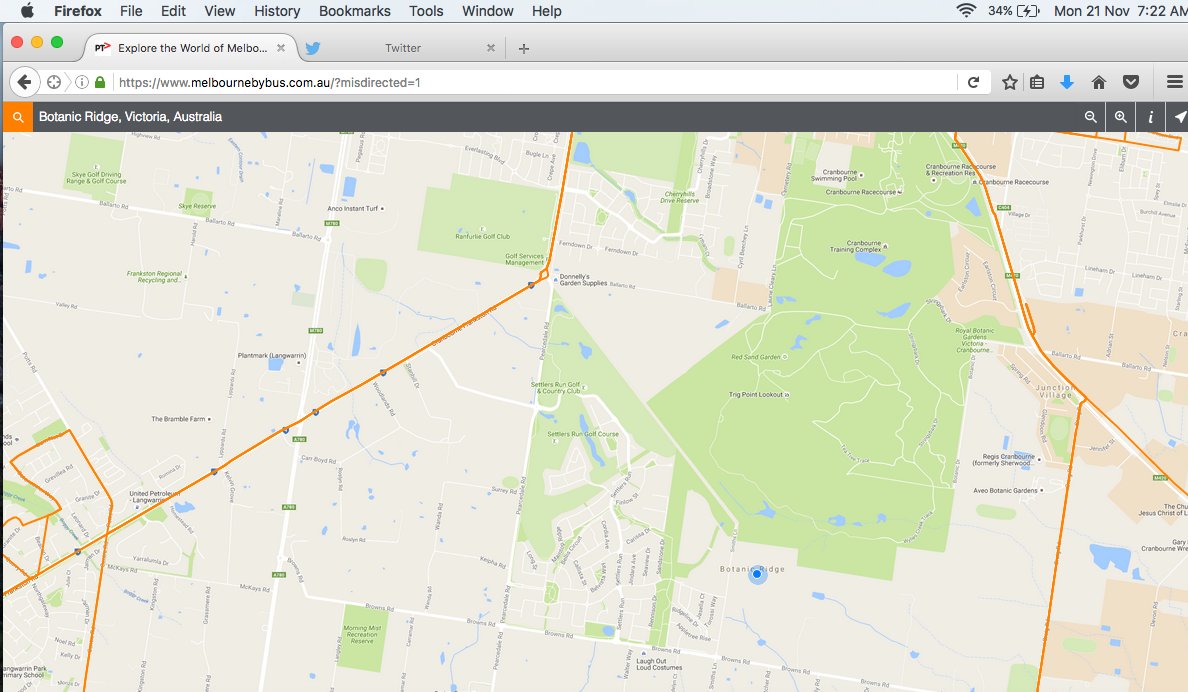Screen dimensions: 1188x692
Task: Open a new tab with plus button
Action: tap(524, 49)
